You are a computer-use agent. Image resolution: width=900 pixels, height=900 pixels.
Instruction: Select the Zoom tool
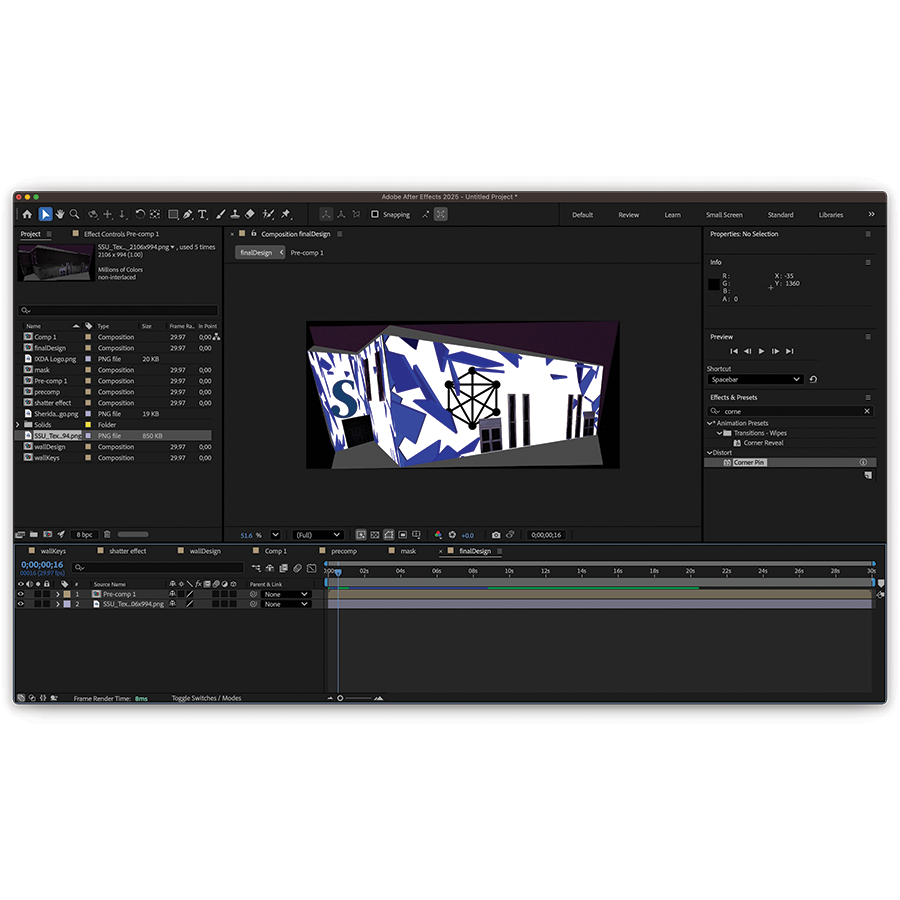tap(75, 213)
